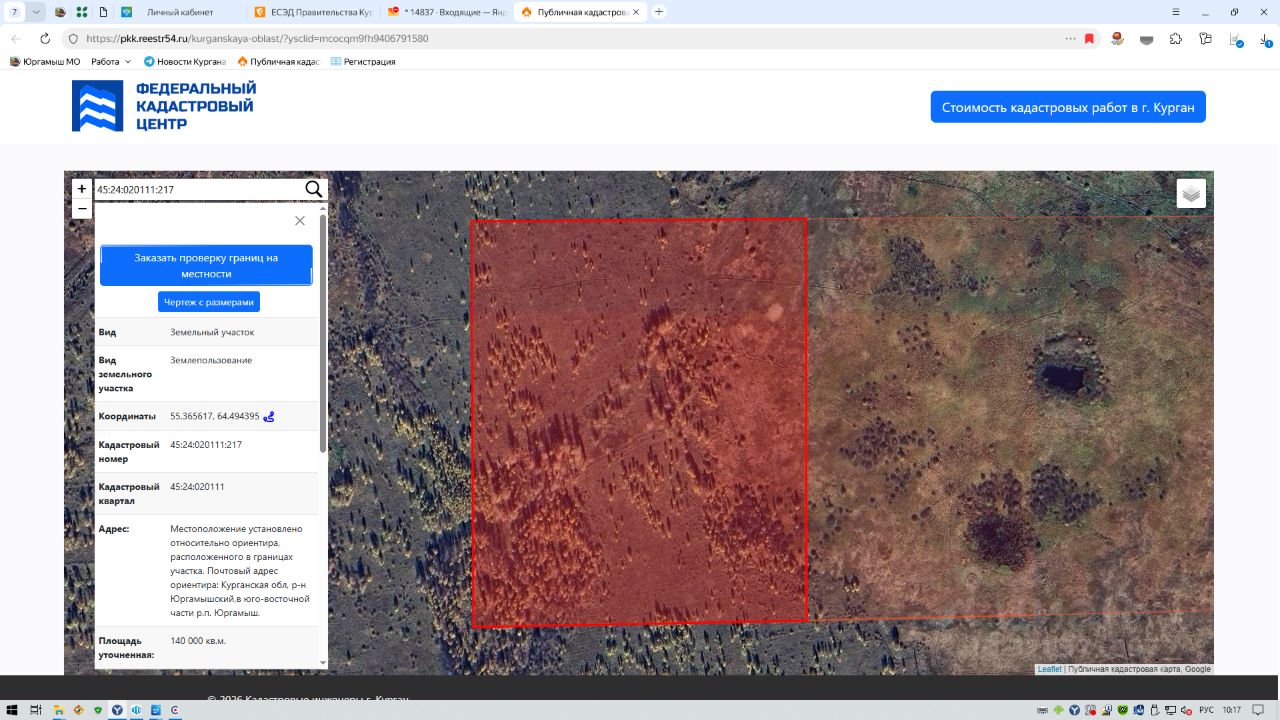The image size is (1280, 720).
Task: Click the РУС language indicator
Action: tap(1206, 710)
